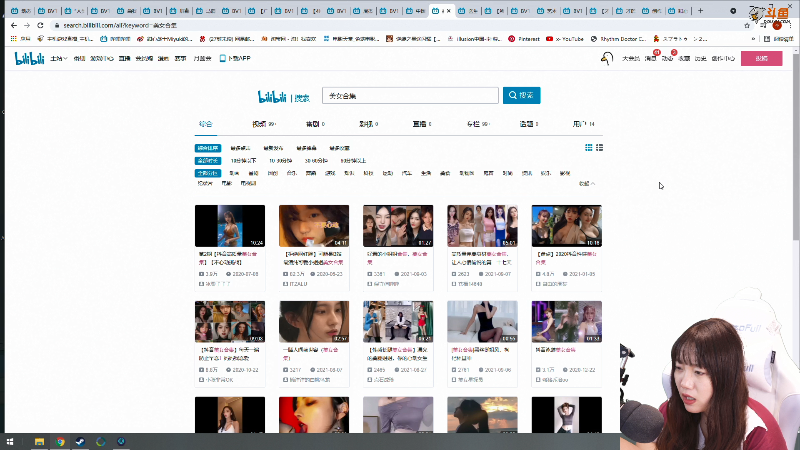This screenshot has height=450, width=800.
Task: Select the 最新发布 sort option
Action: tap(273, 148)
